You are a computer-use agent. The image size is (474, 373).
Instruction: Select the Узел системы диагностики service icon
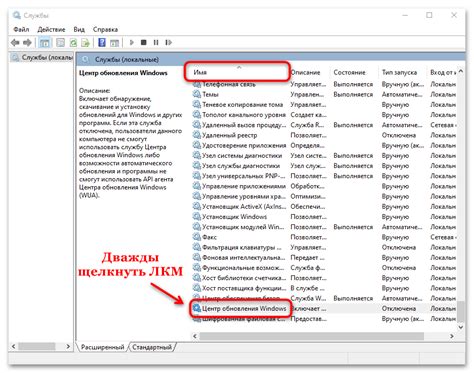tap(197, 155)
